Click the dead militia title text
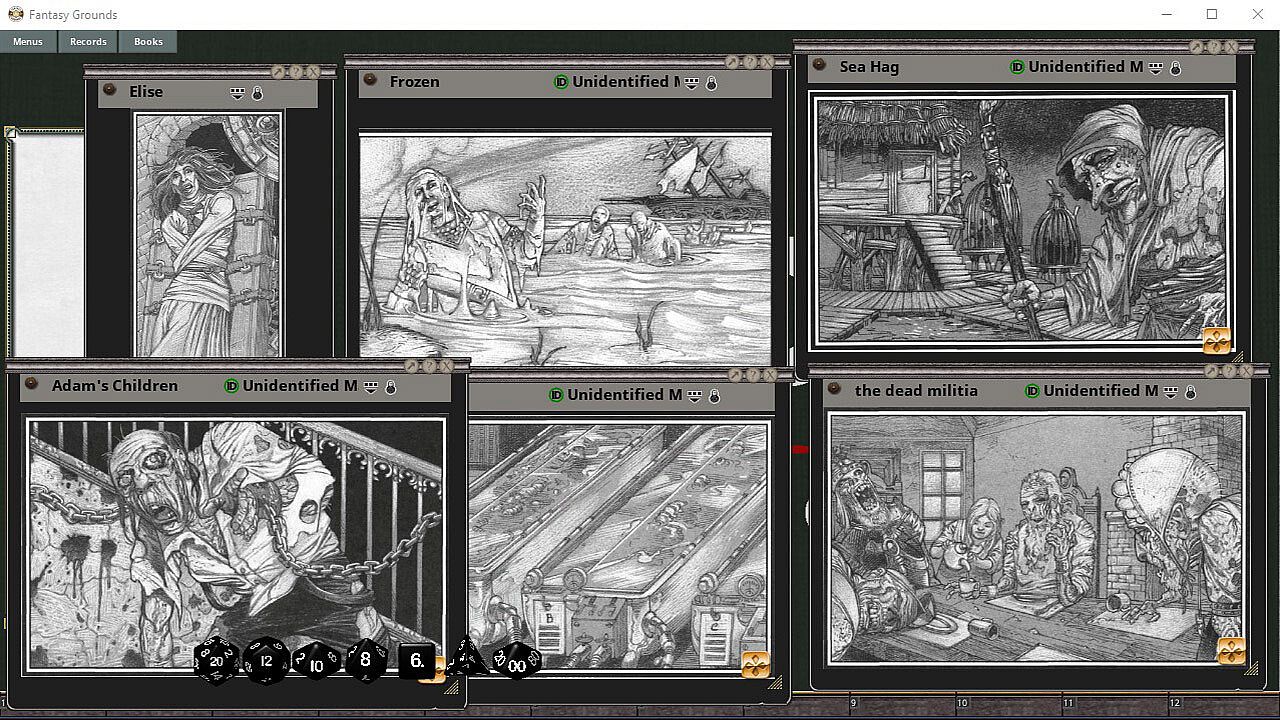Screen dimensions: 1280x720 pos(916,391)
